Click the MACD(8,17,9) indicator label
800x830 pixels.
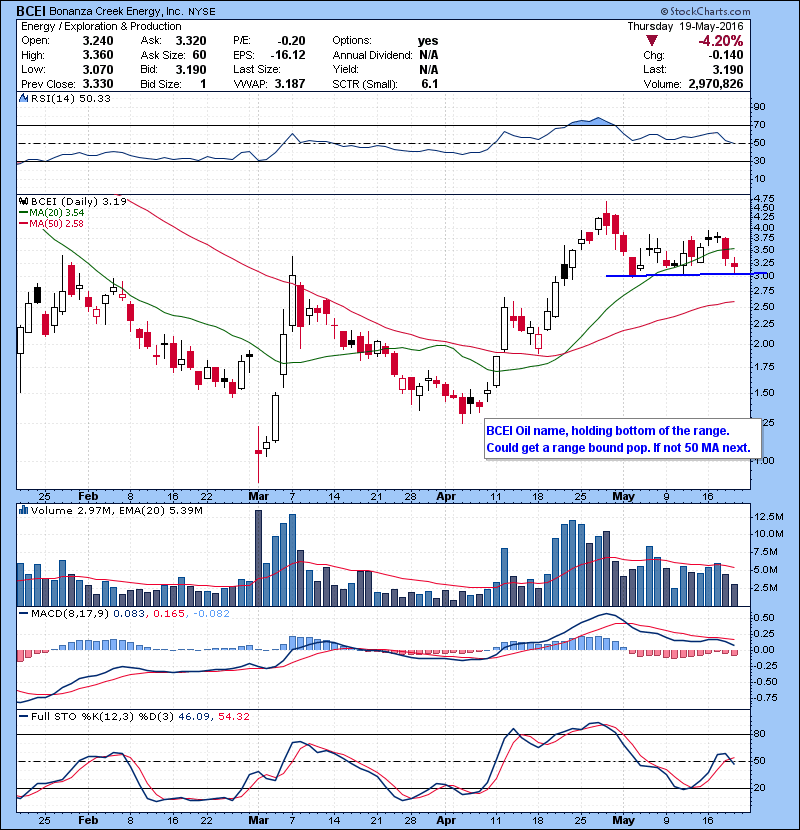(70, 614)
